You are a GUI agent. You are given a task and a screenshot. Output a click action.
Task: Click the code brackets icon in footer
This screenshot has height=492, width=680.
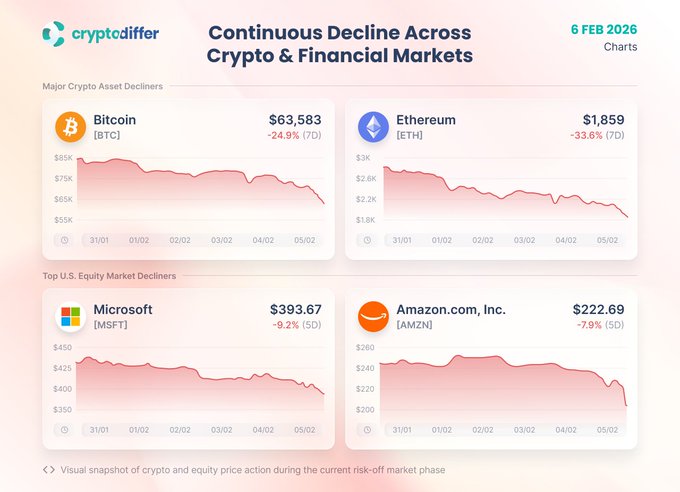[49, 469]
